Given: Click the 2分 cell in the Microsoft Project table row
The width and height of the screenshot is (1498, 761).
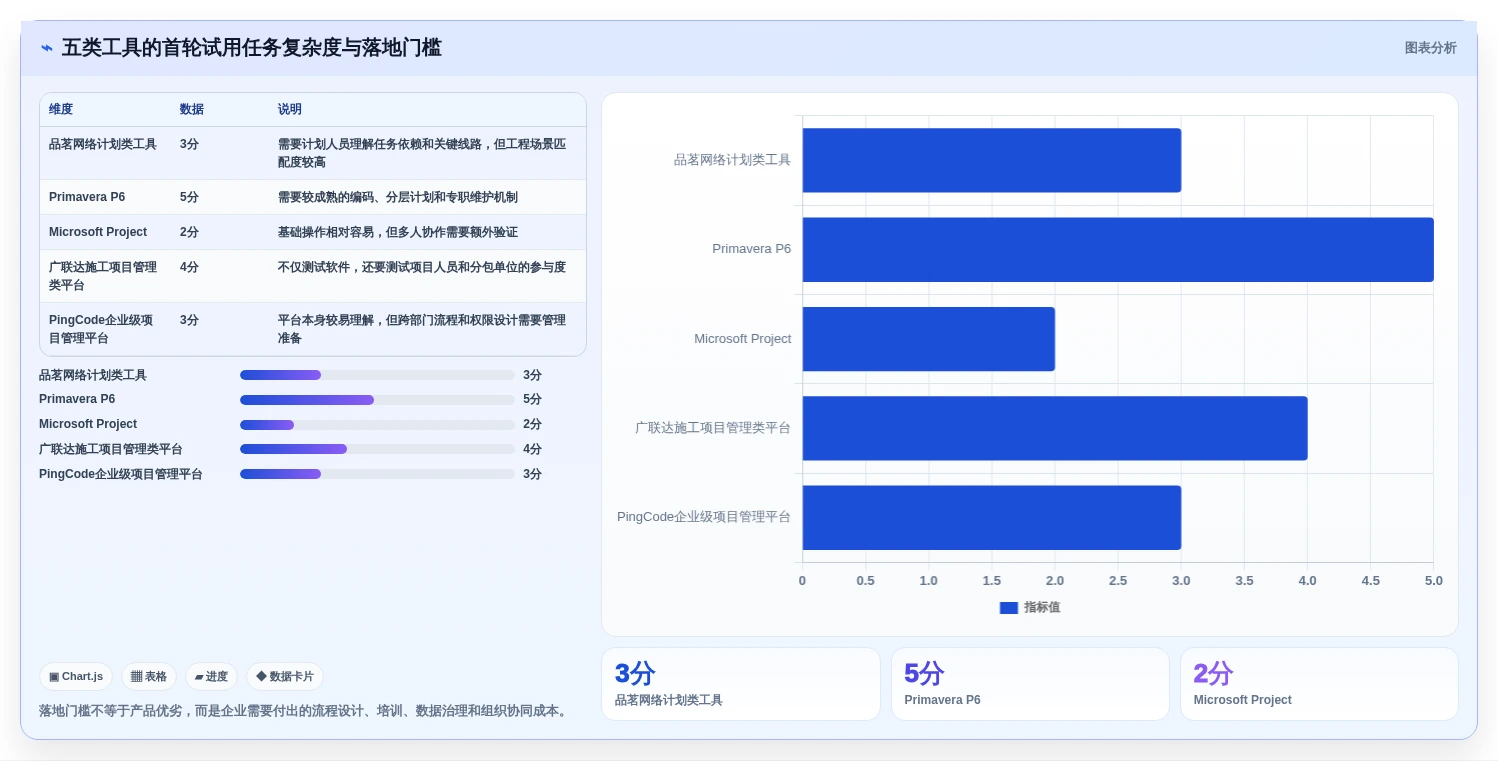Looking at the screenshot, I should pyautogui.click(x=189, y=232).
